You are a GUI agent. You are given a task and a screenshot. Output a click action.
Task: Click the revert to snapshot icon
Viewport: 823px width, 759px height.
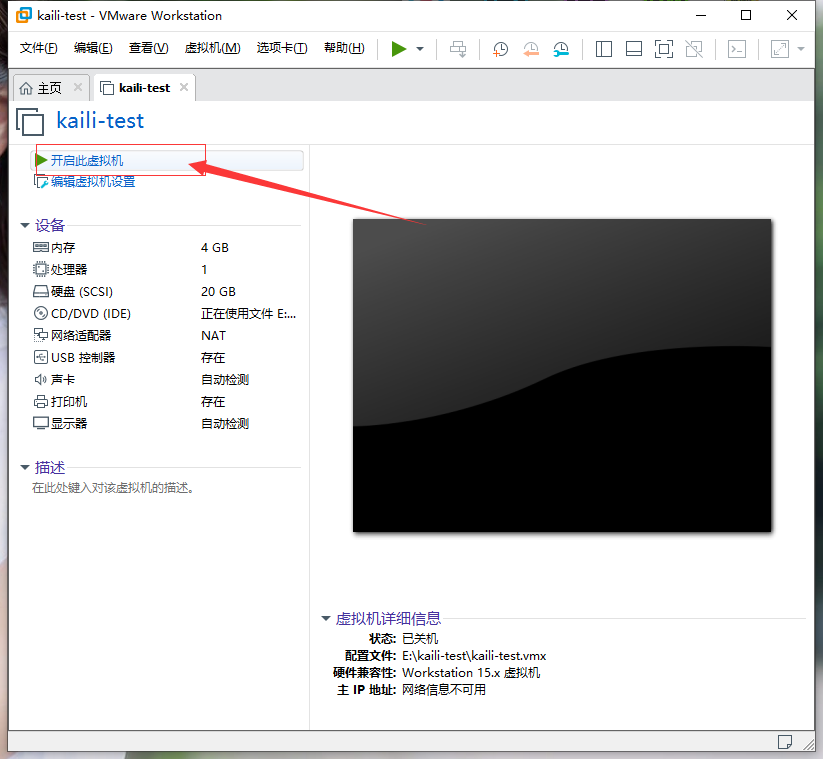(x=530, y=48)
